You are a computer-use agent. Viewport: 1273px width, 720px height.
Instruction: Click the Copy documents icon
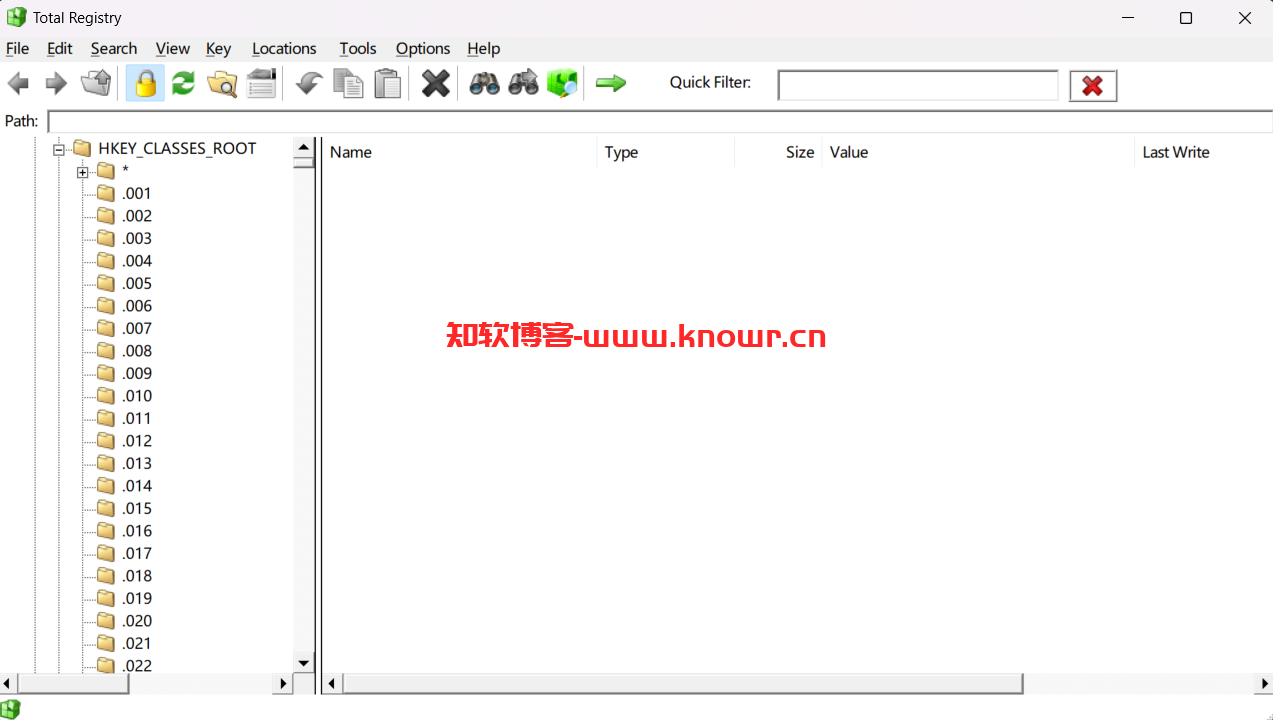point(348,83)
